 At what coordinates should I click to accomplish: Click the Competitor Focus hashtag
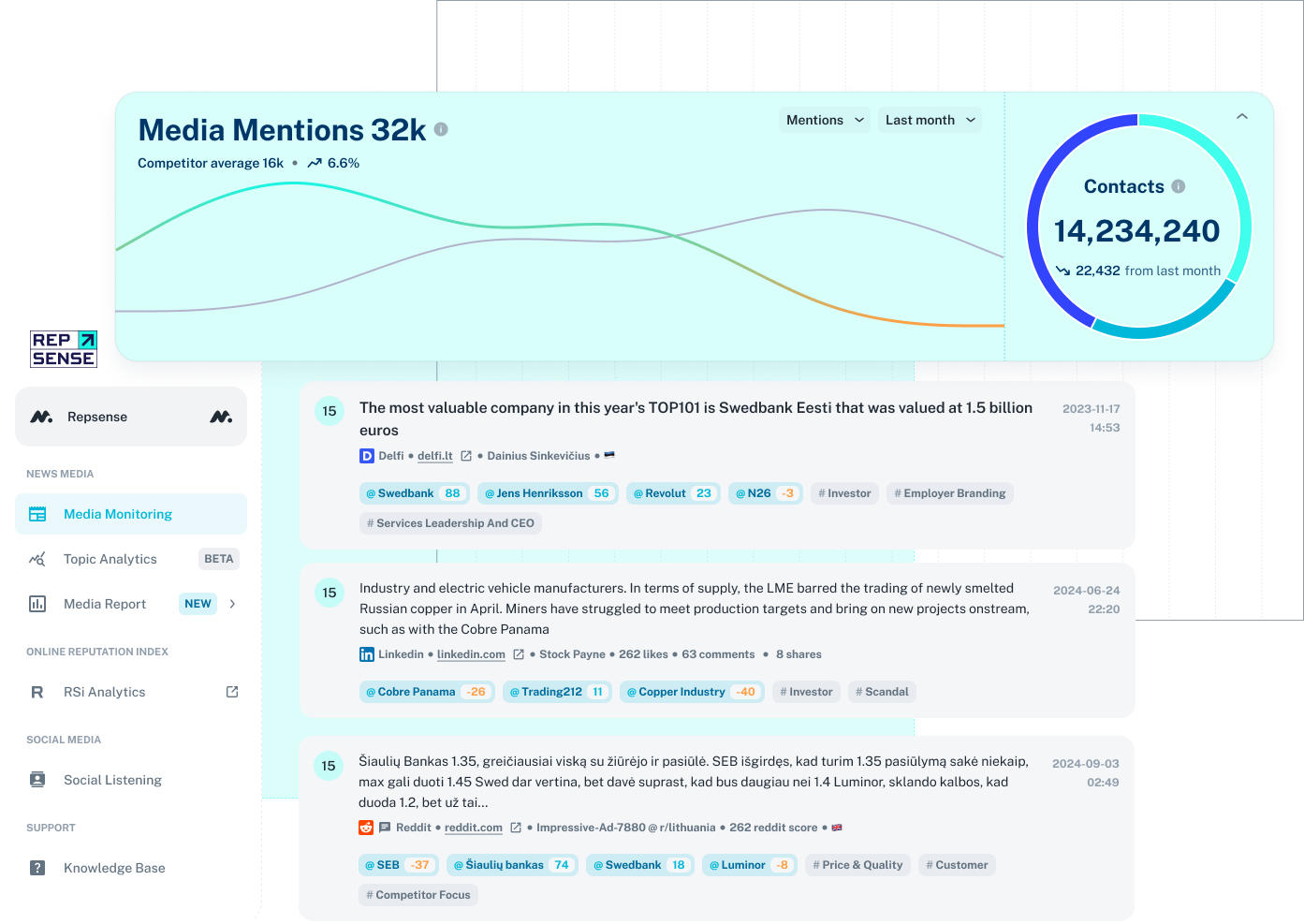[418, 895]
